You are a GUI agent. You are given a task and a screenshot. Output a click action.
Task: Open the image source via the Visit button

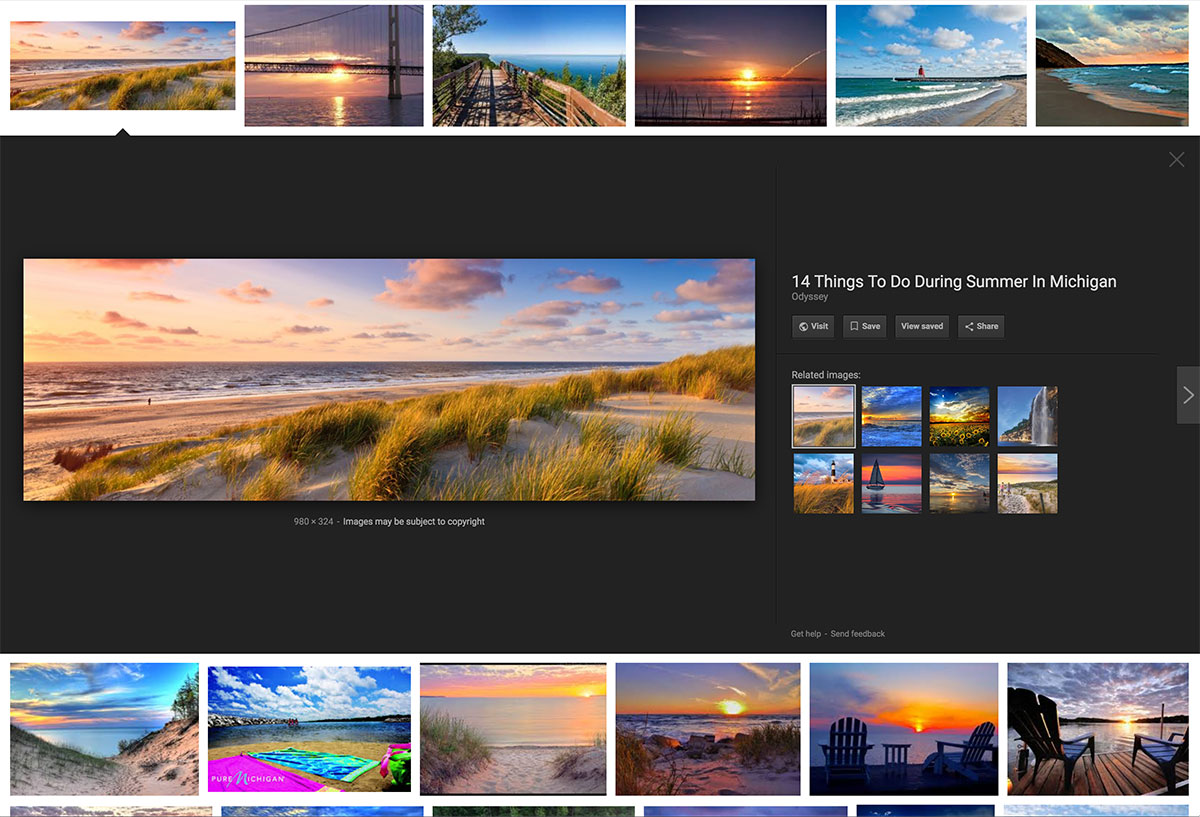[813, 326]
